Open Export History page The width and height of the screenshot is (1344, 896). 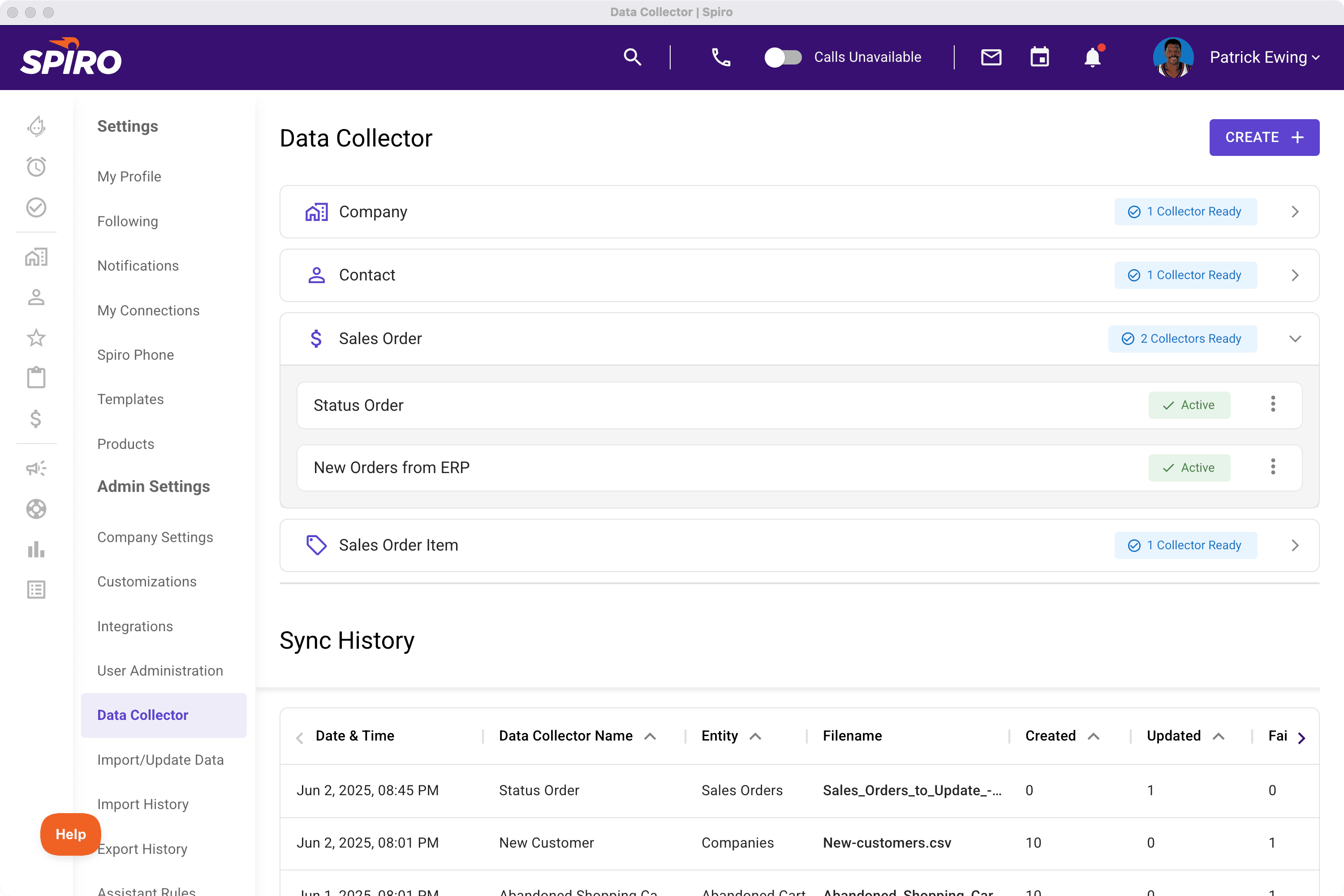coord(142,849)
